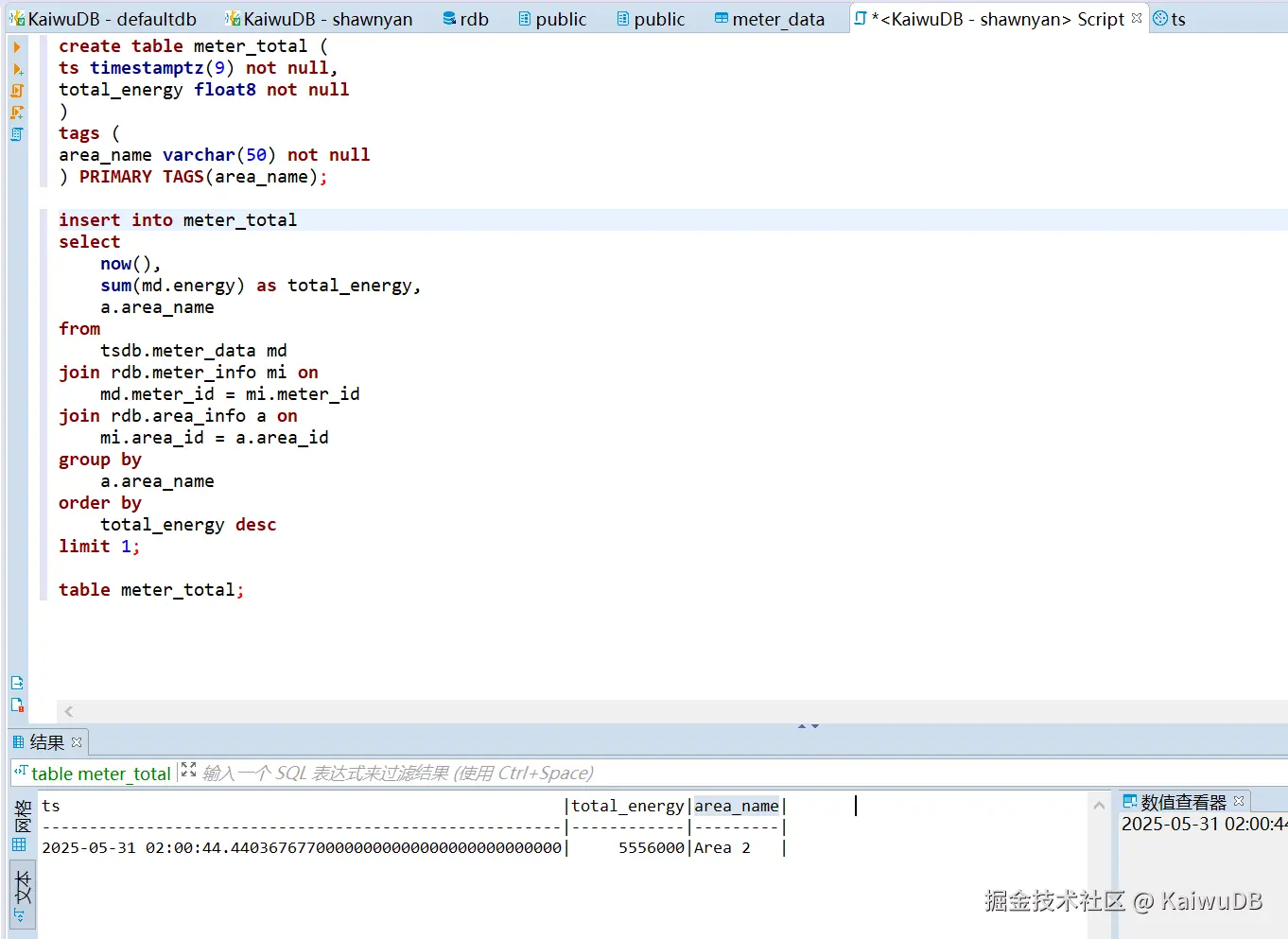Select the 5556000 value in results

click(652, 848)
